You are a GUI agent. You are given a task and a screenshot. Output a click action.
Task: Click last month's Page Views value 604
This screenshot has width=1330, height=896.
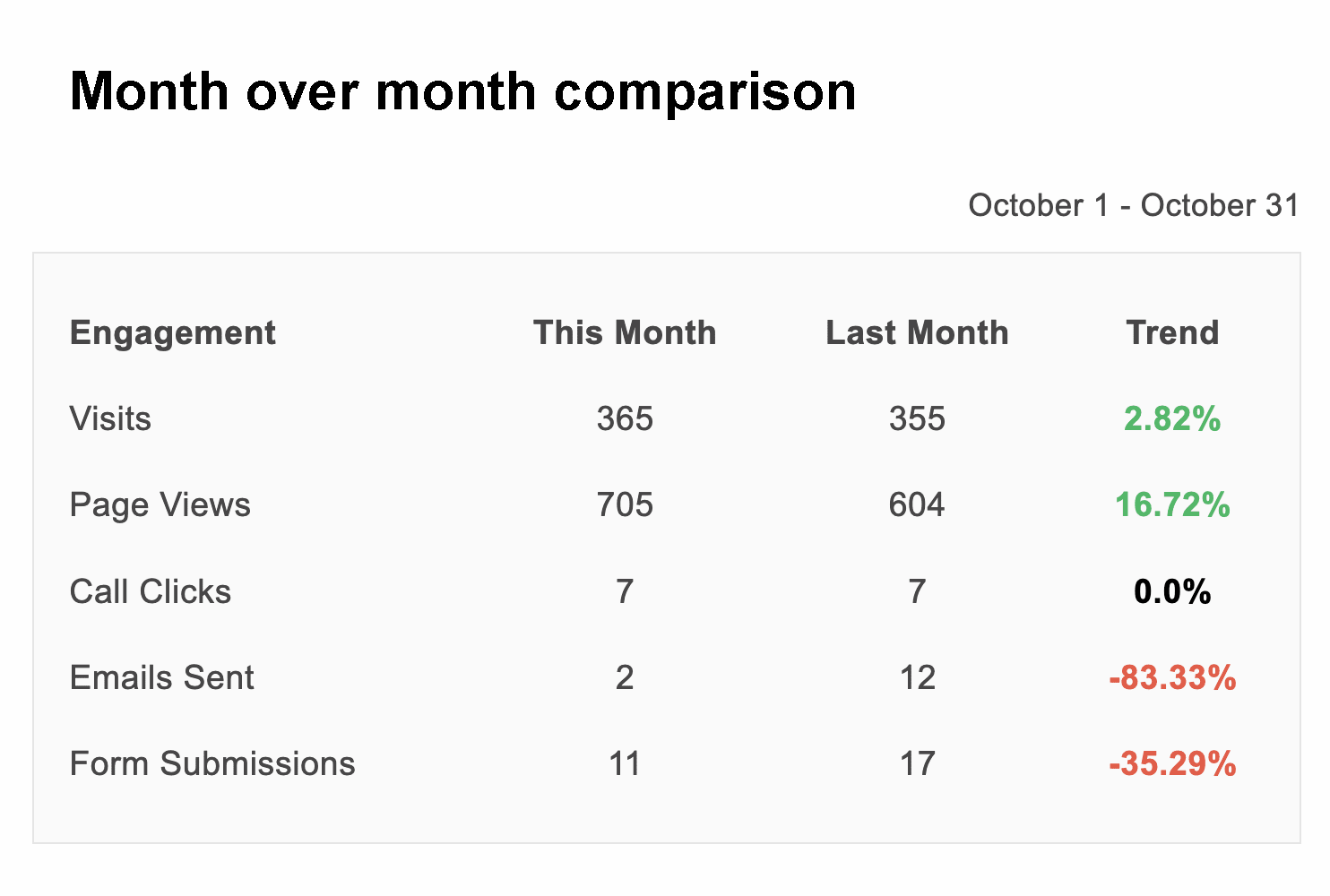(917, 505)
